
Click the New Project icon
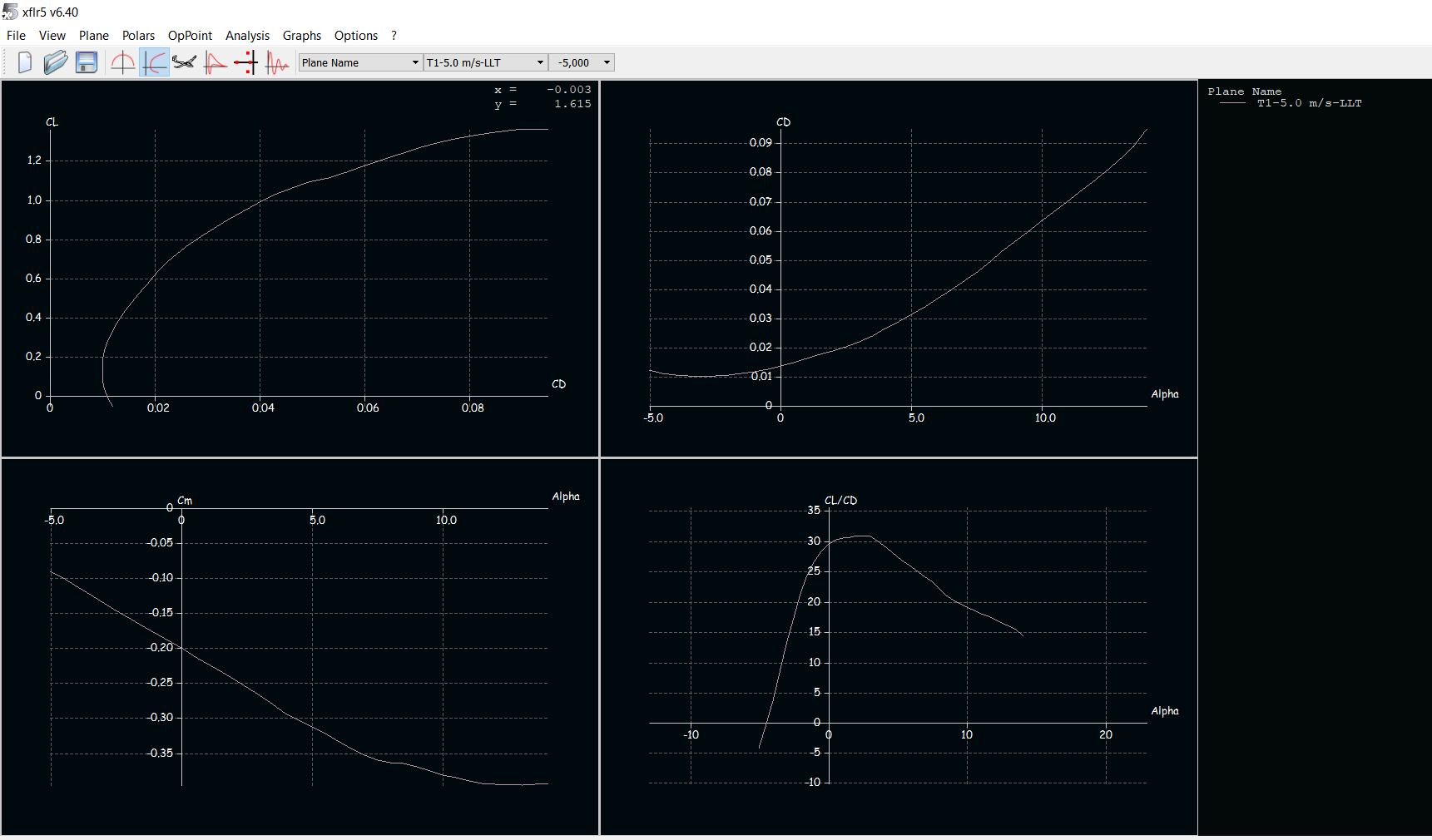pos(25,62)
